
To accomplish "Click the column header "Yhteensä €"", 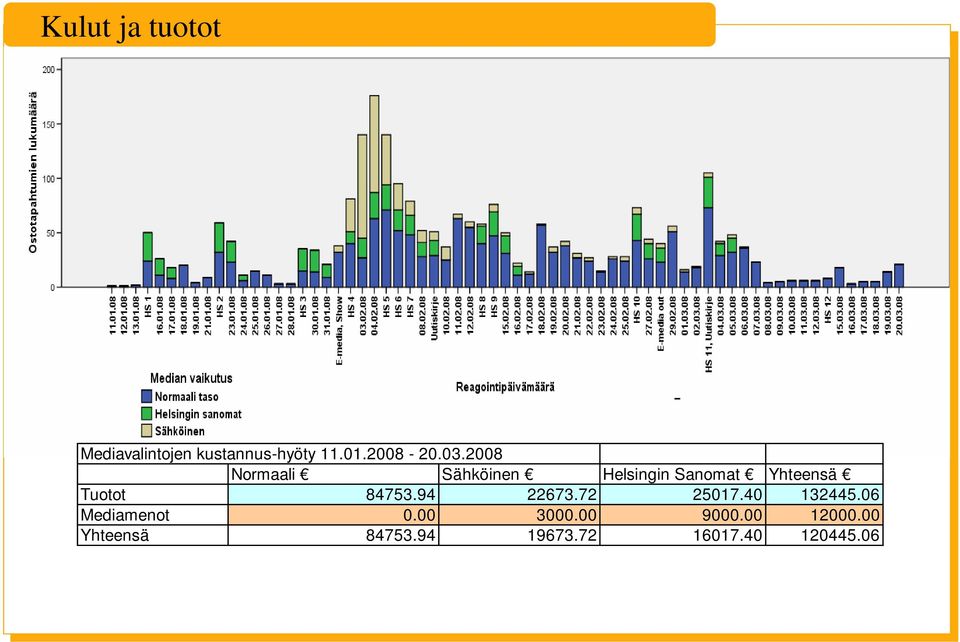I will point(809,474).
